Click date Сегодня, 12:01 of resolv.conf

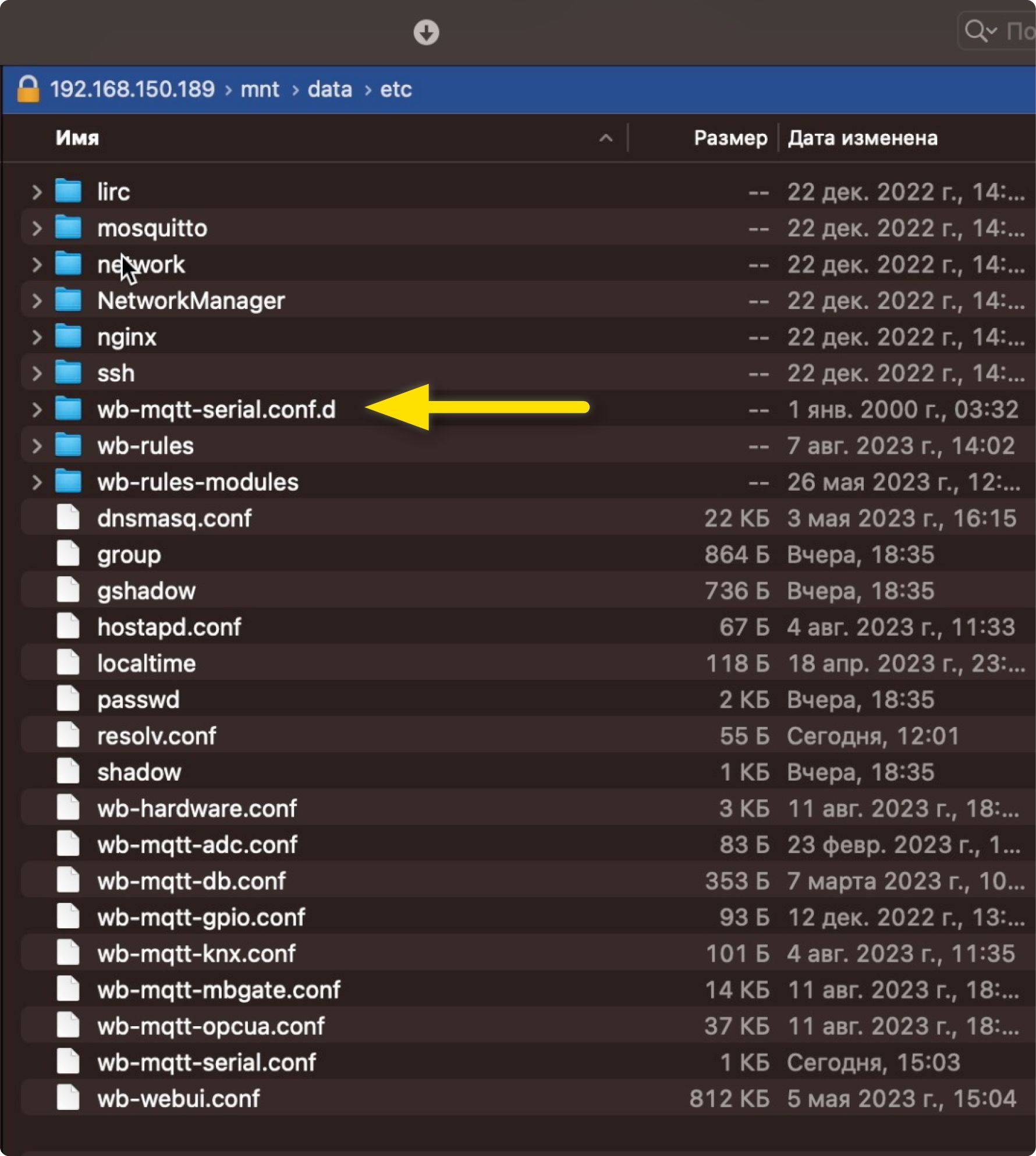point(873,736)
